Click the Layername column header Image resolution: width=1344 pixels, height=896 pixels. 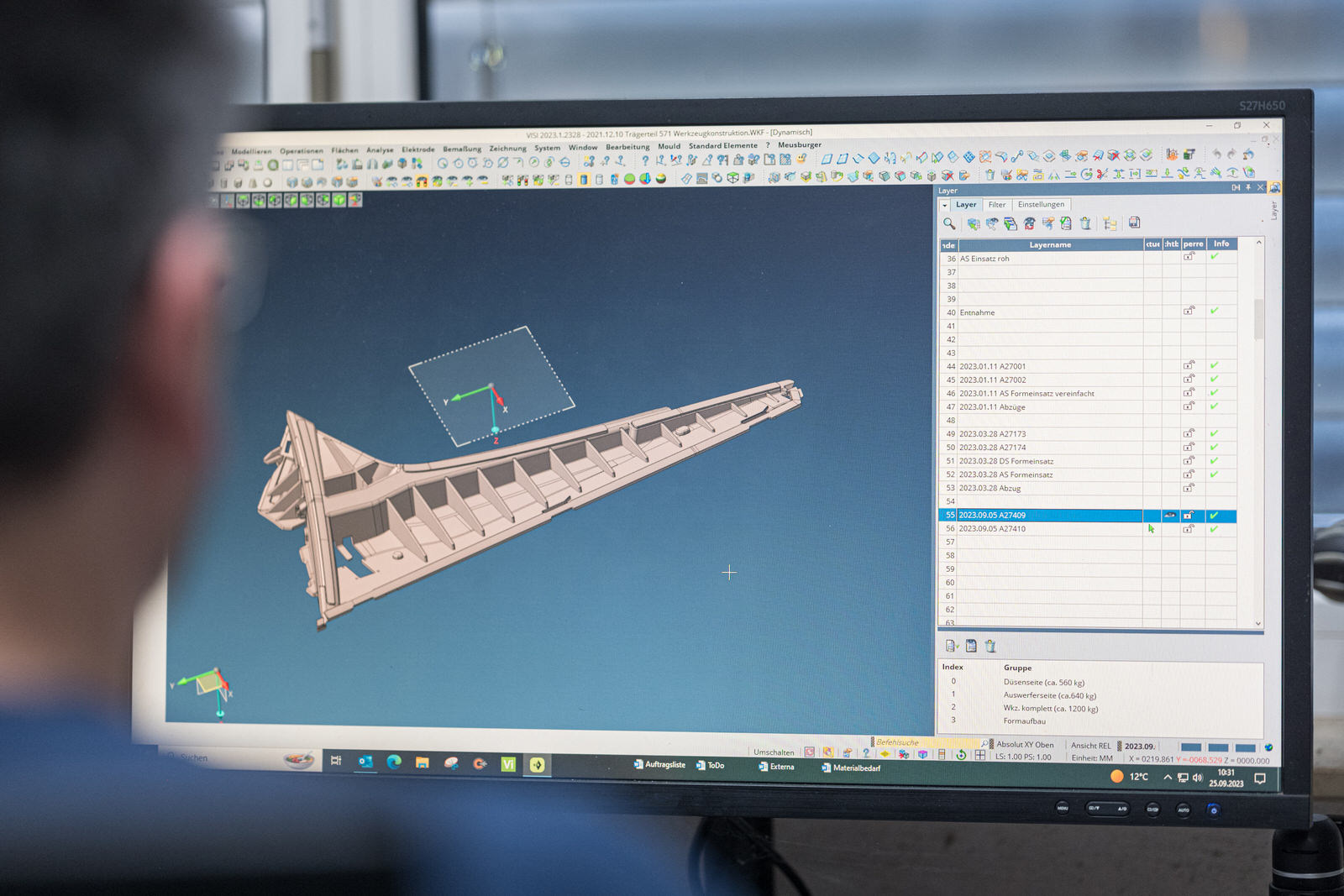point(1051,244)
